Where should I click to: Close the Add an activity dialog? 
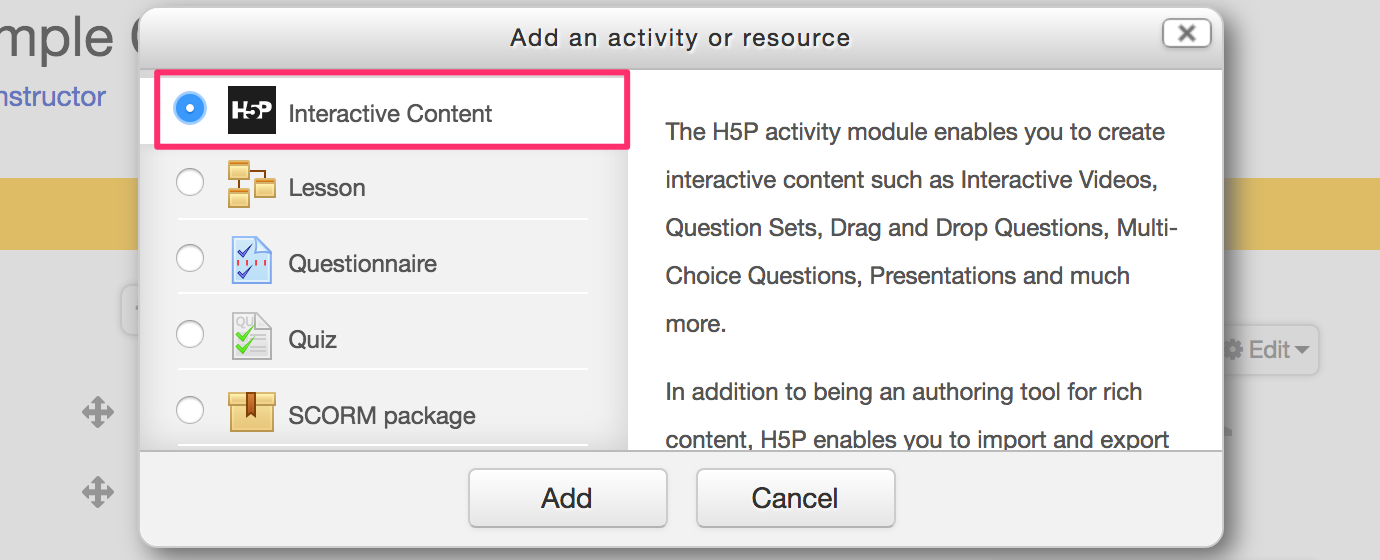(1186, 33)
